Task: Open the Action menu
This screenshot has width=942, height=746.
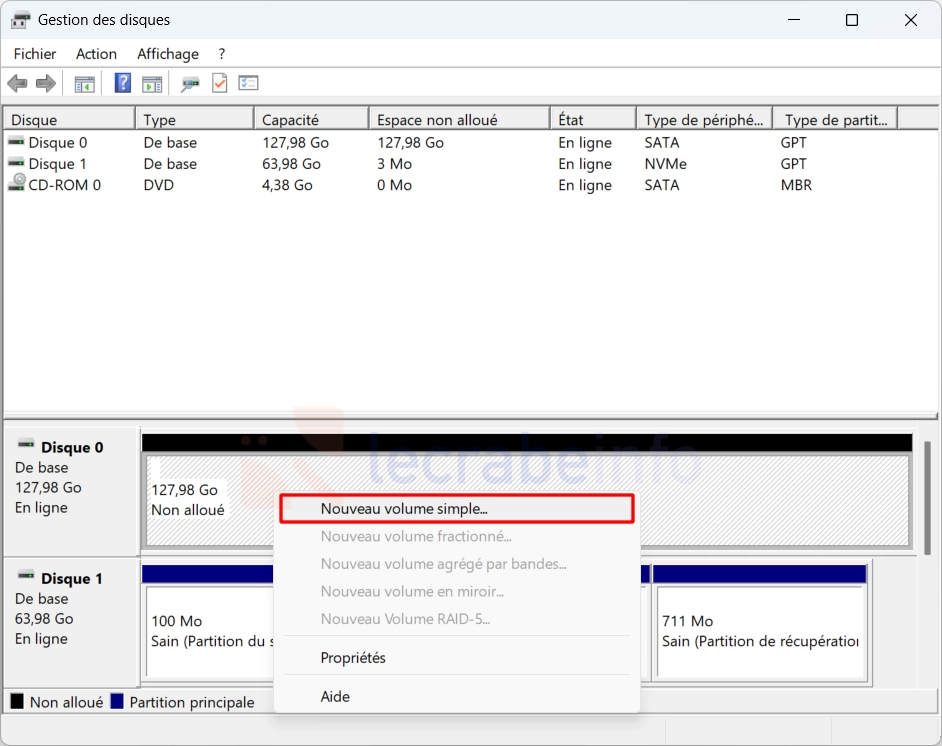Action: [96, 54]
